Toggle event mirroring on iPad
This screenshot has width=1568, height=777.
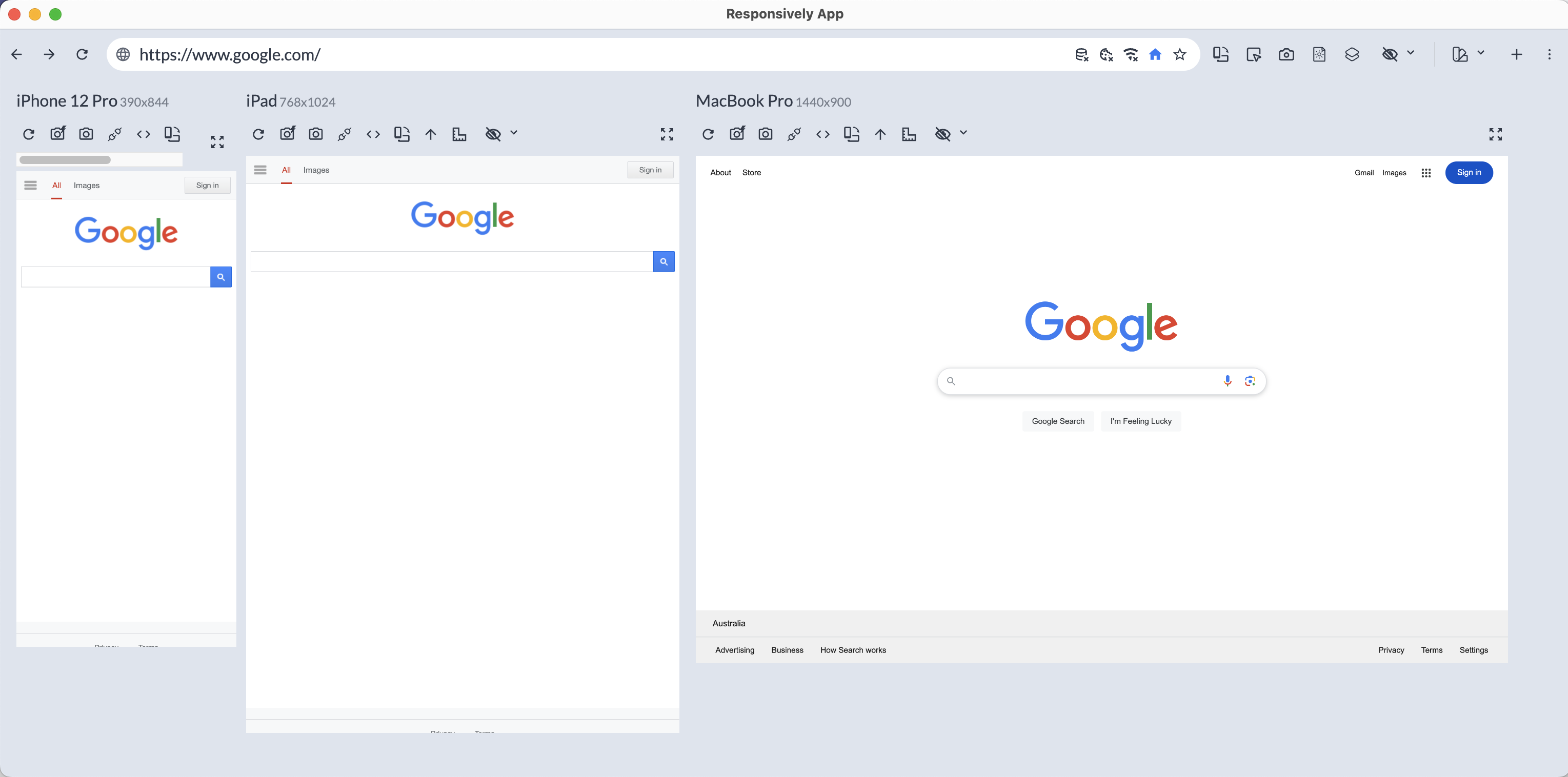click(x=345, y=134)
